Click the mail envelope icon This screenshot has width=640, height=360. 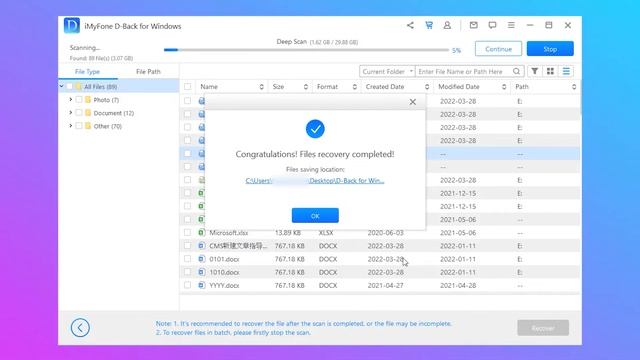point(473,25)
